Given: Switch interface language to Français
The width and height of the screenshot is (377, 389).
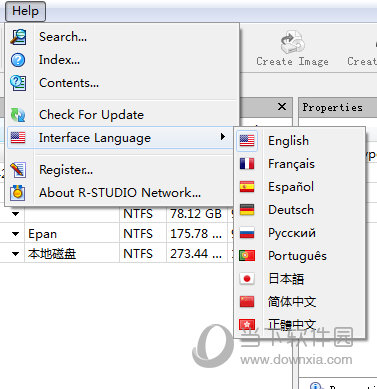Looking at the screenshot, I should (300, 164).
